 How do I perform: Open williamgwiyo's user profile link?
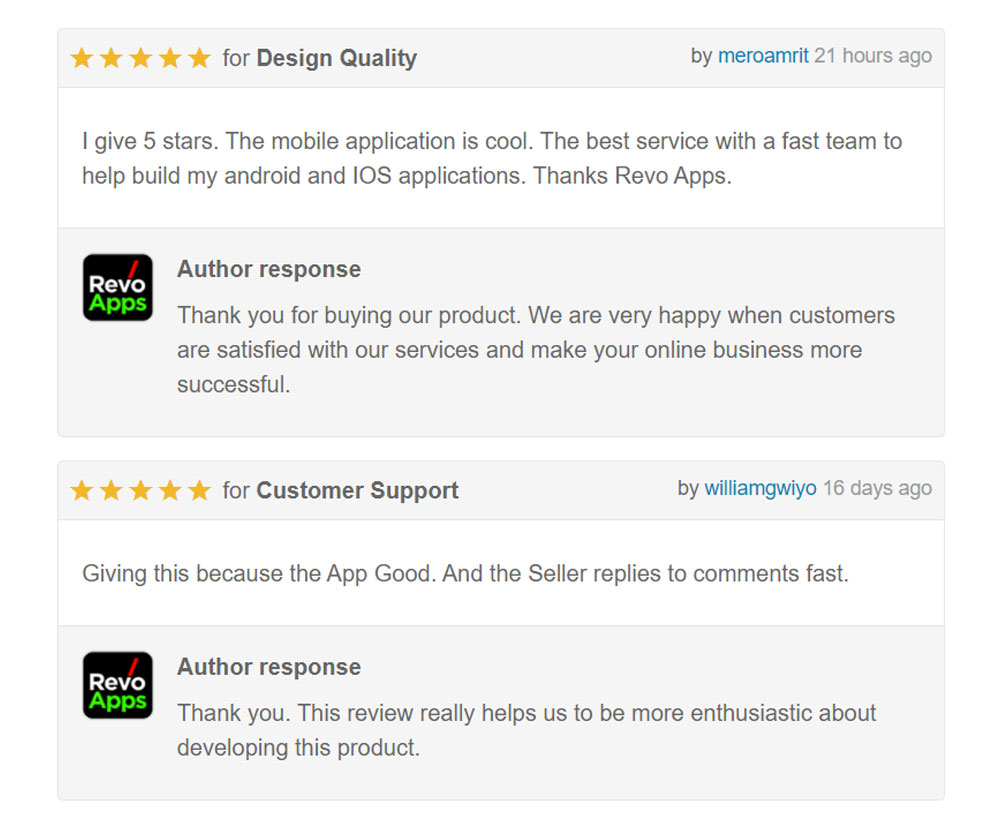click(x=760, y=488)
